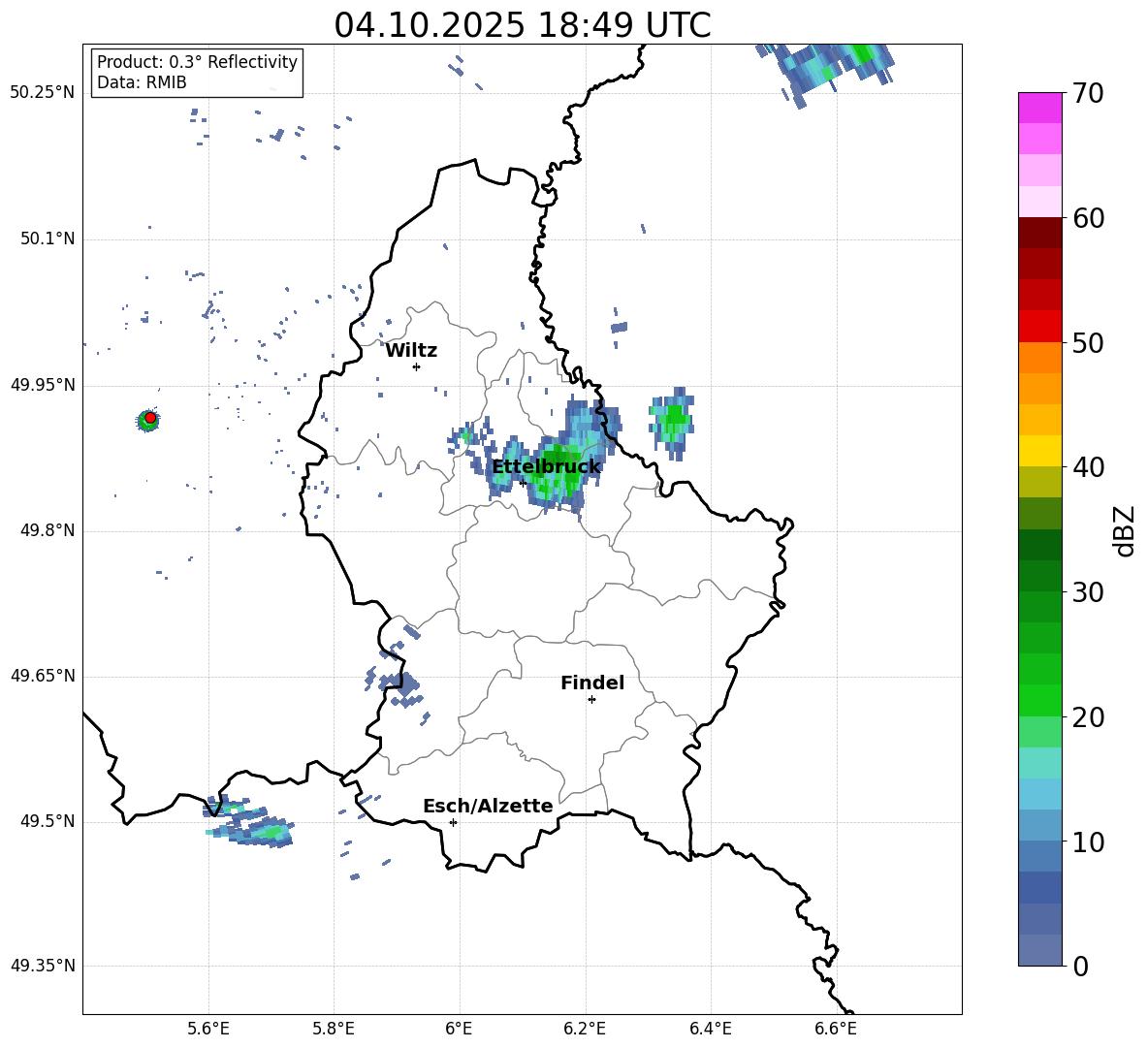Click the 49.35°N latitude label
1148x1048 pixels.
[43, 966]
